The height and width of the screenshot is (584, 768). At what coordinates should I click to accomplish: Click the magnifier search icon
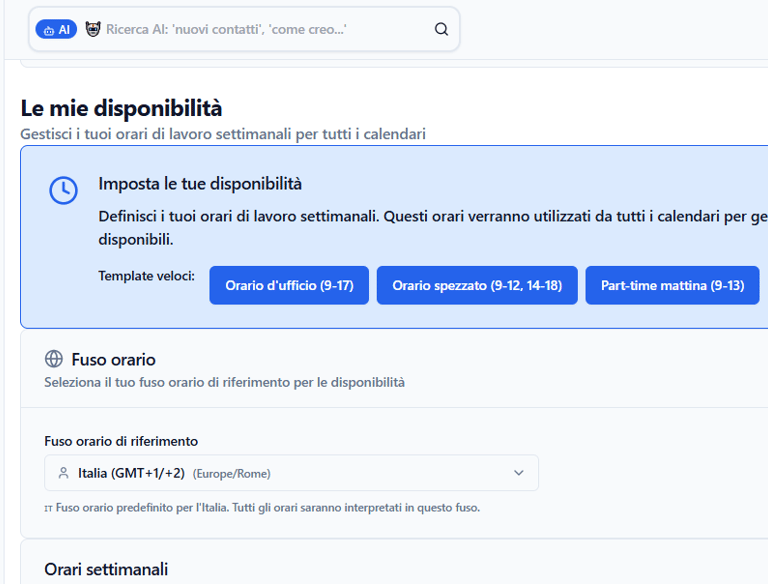[441, 29]
